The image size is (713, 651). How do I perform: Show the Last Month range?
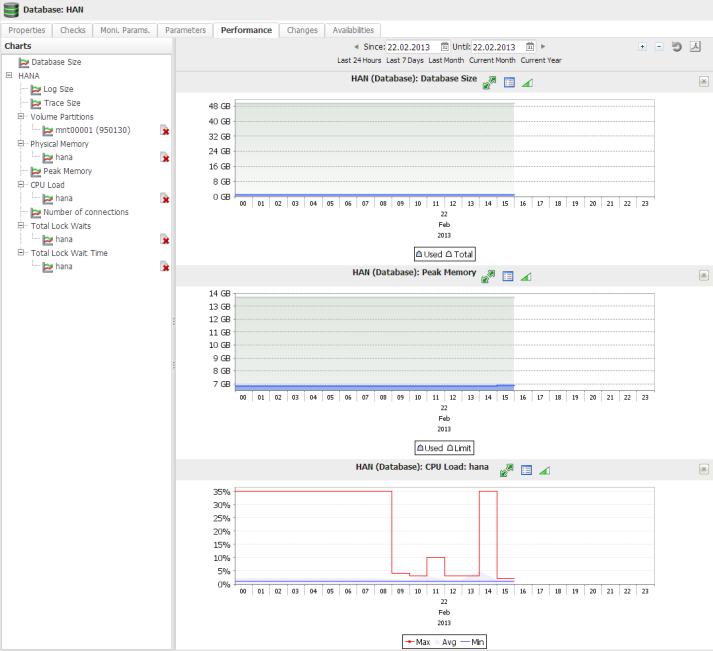(x=446, y=60)
